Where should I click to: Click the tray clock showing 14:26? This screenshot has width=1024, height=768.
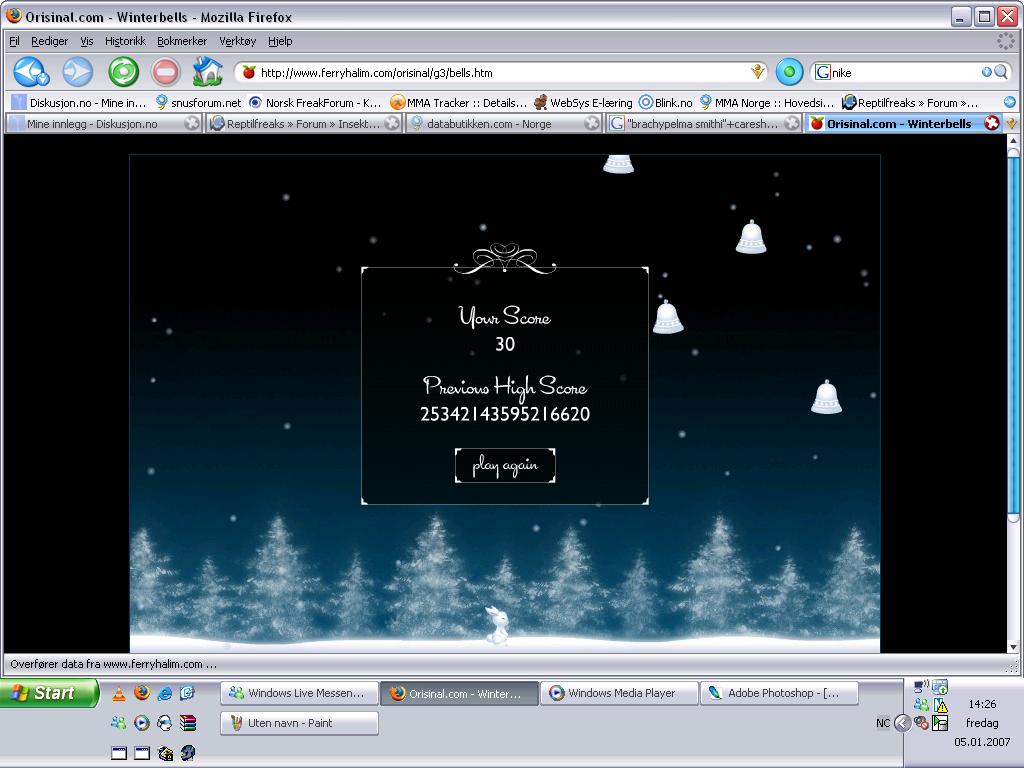[982, 704]
